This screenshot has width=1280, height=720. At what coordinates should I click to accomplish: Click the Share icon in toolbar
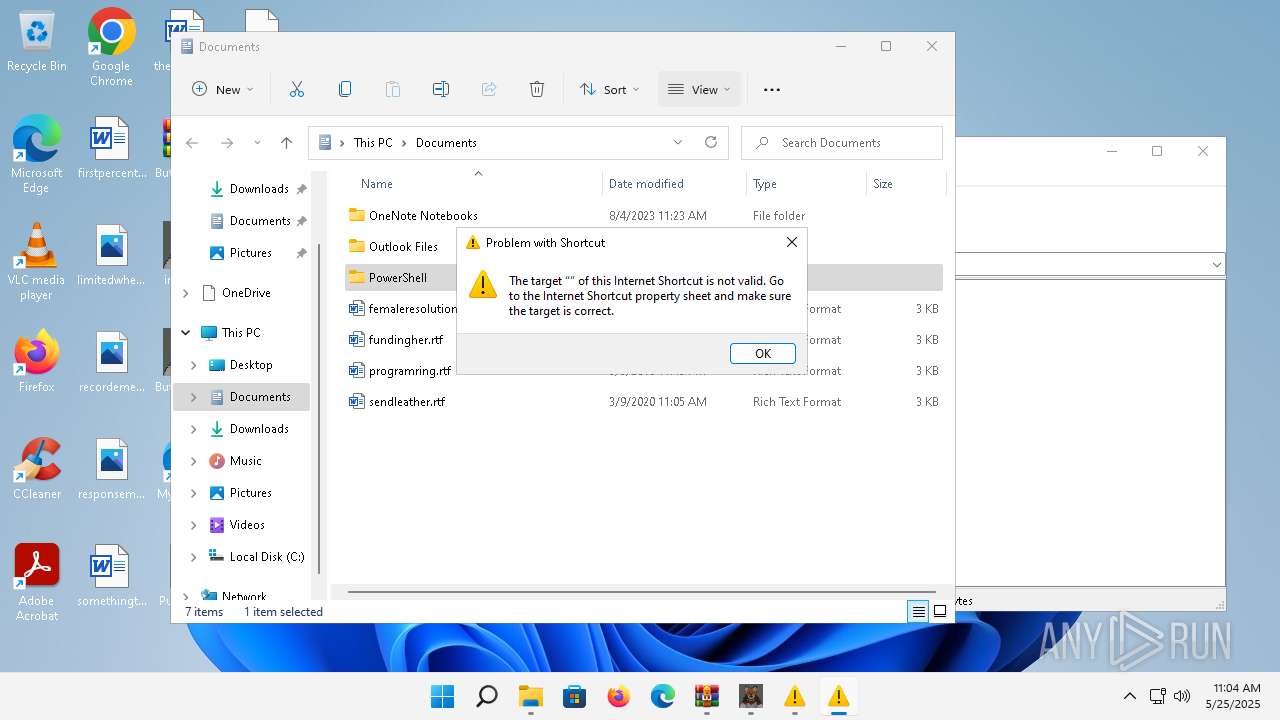click(x=489, y=89)
